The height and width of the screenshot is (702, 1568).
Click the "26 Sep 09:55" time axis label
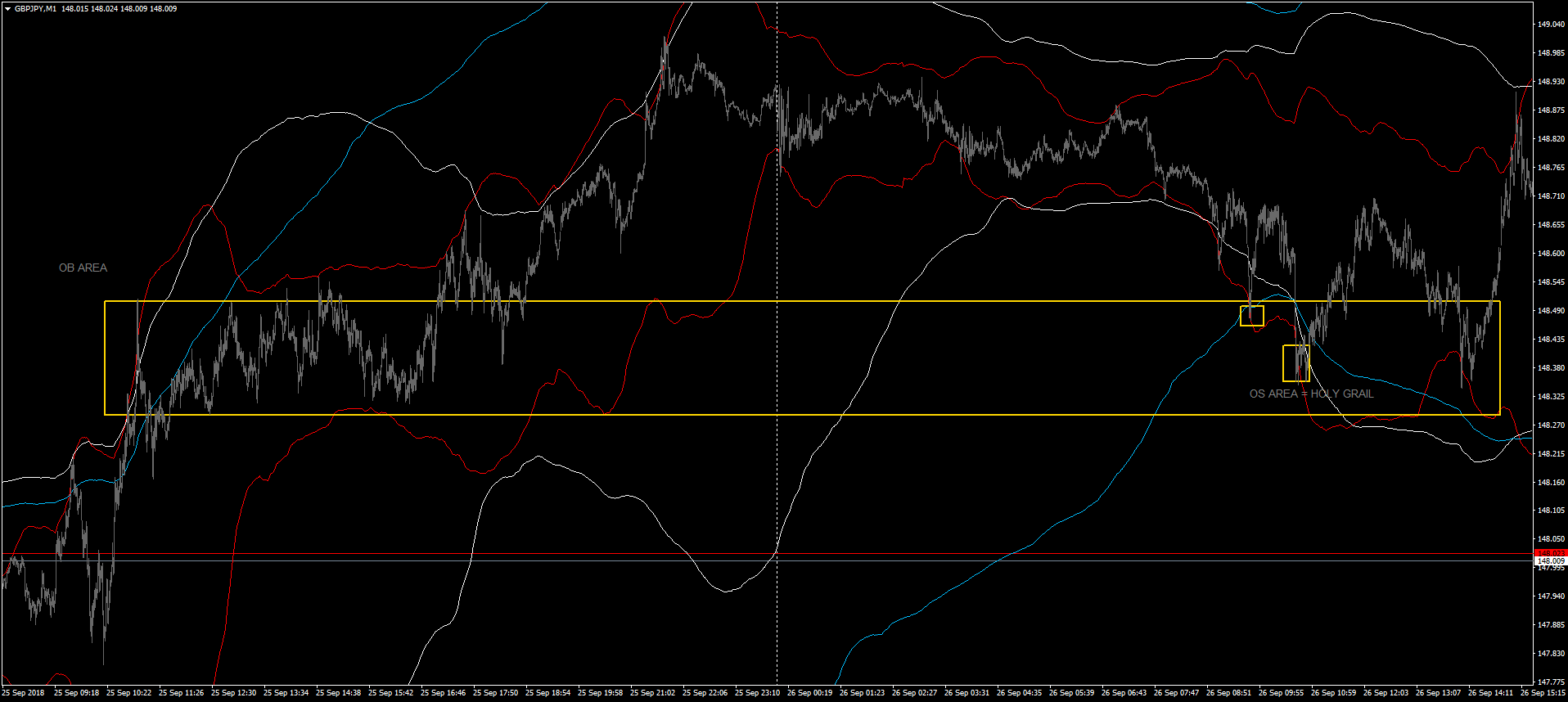point(1281,693)
